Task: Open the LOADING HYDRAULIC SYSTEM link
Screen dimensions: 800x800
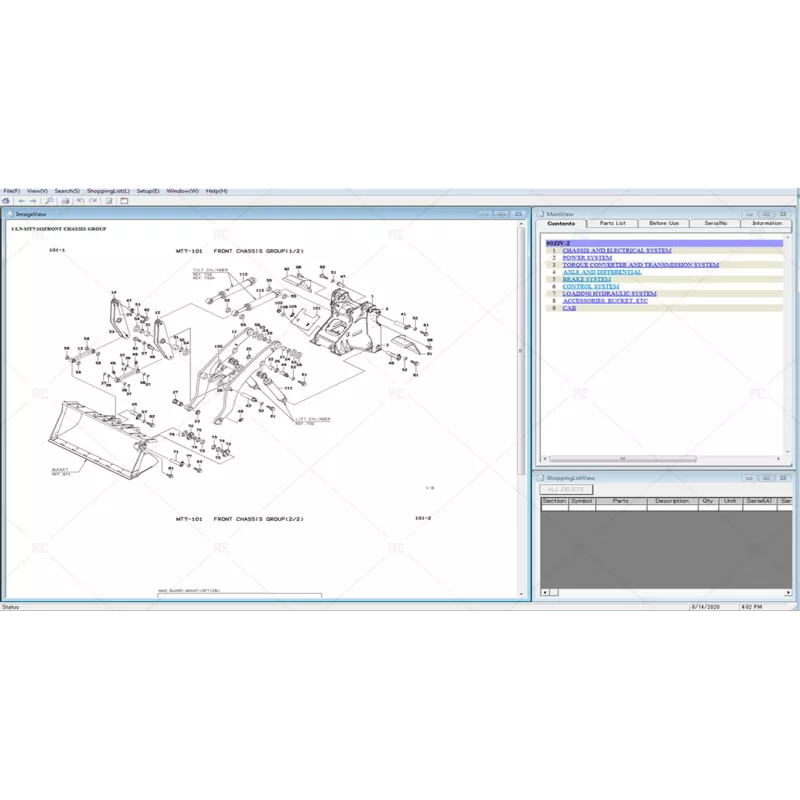Action: point(609,294)
